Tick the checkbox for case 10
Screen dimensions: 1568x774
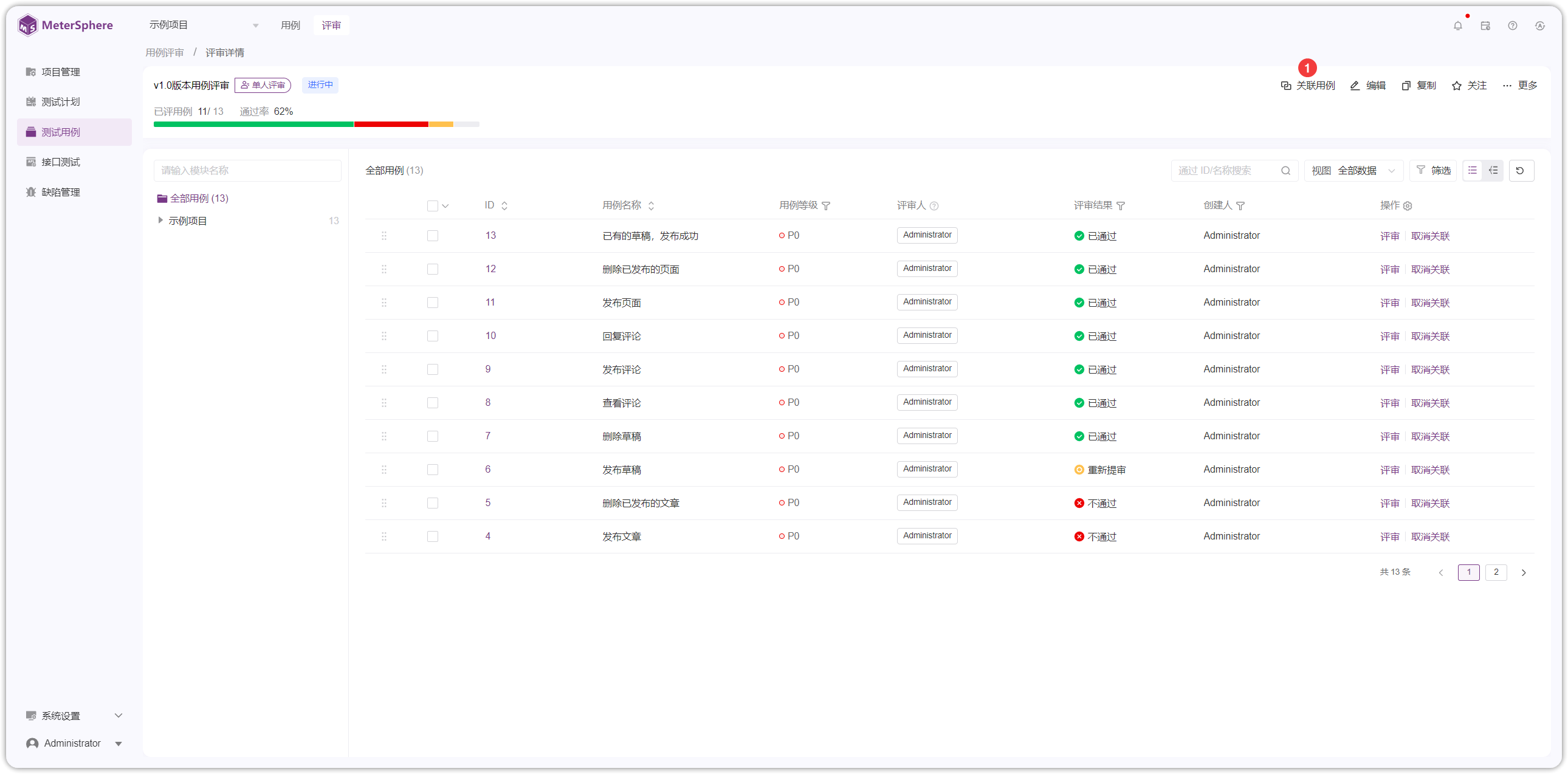pos(433,336)
